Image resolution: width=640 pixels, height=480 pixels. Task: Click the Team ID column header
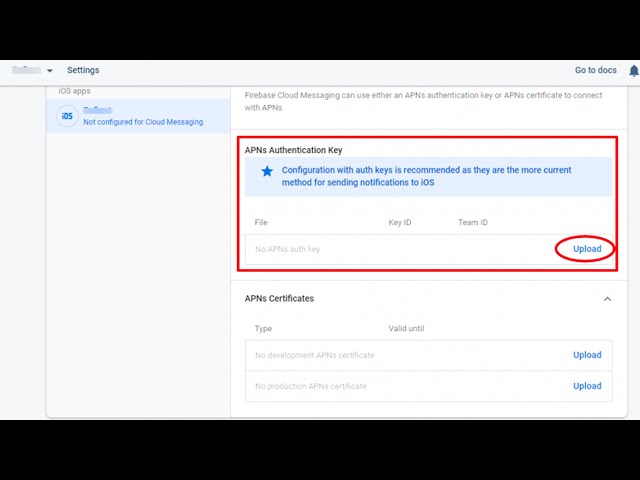coord(473,222)
